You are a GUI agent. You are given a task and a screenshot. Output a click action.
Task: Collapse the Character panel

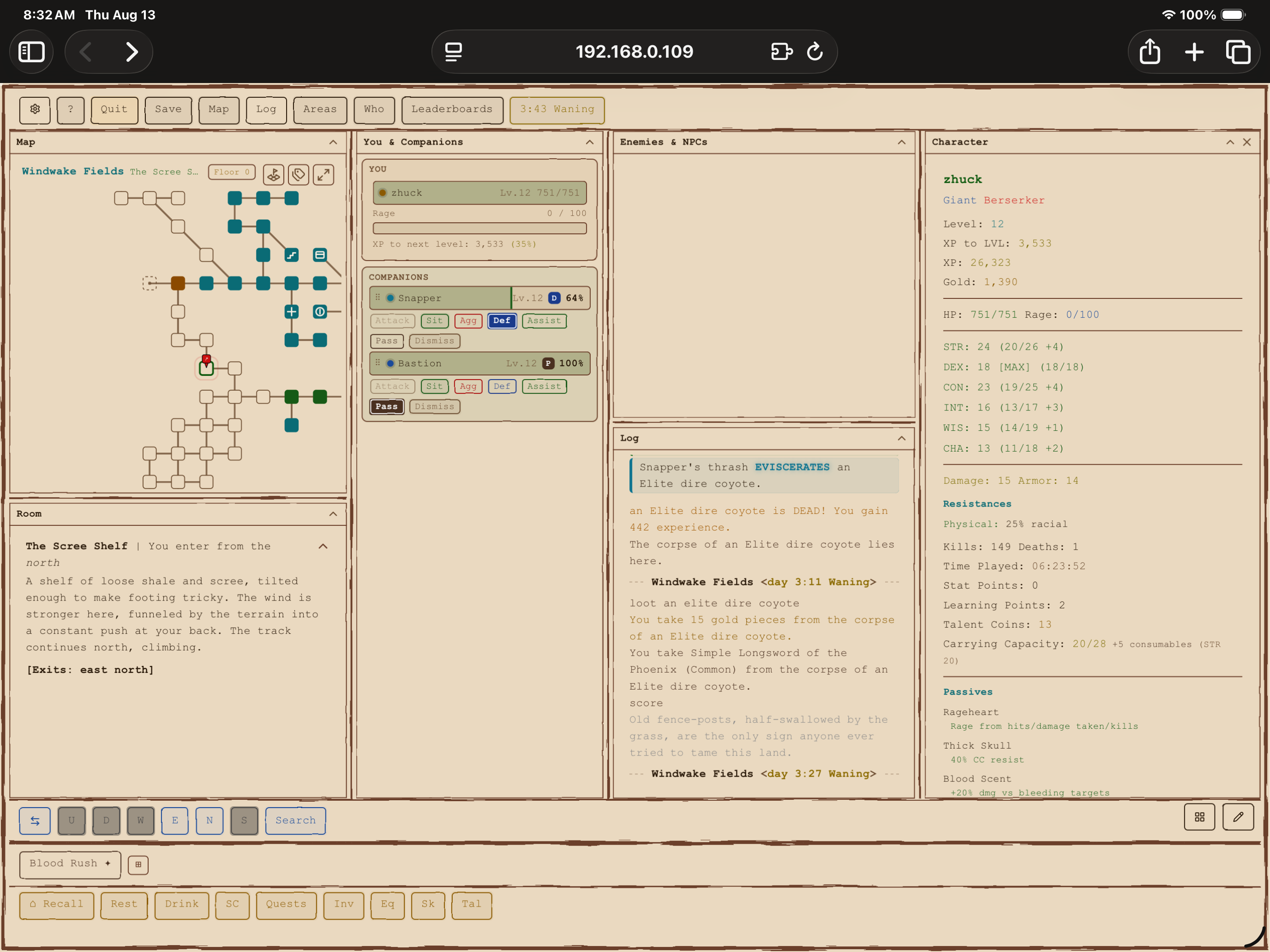[1230, 143]
